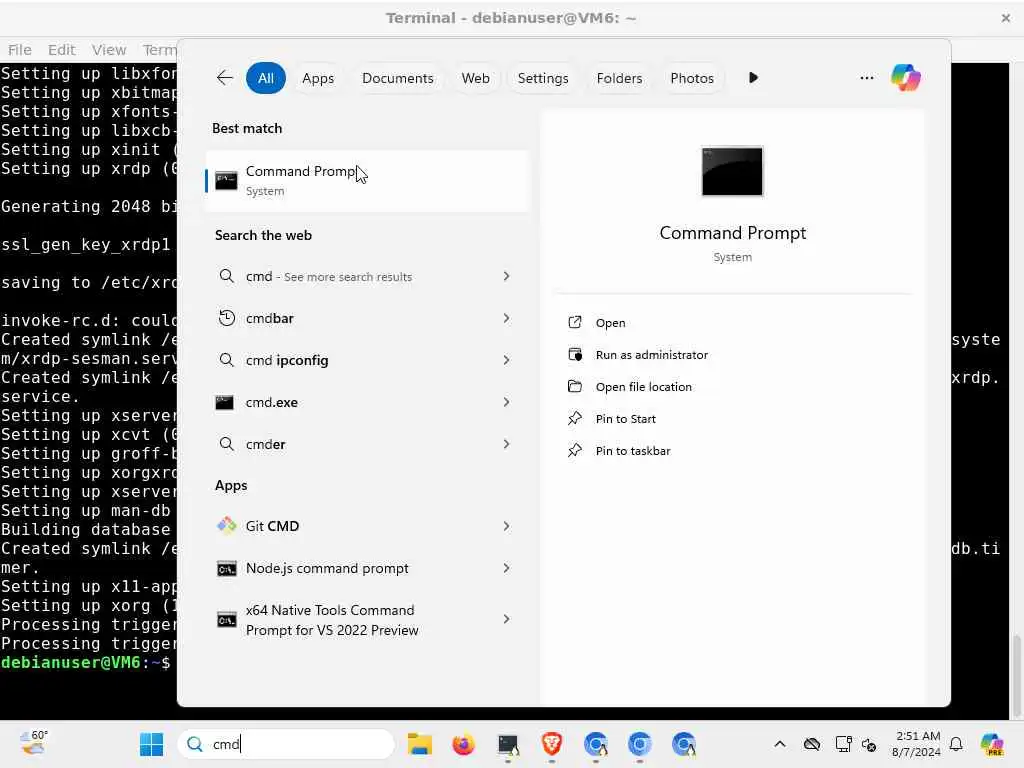Click the Git CMD app label
The width and height of the screenshot is (1024, 768).
(x=272, y=526)
